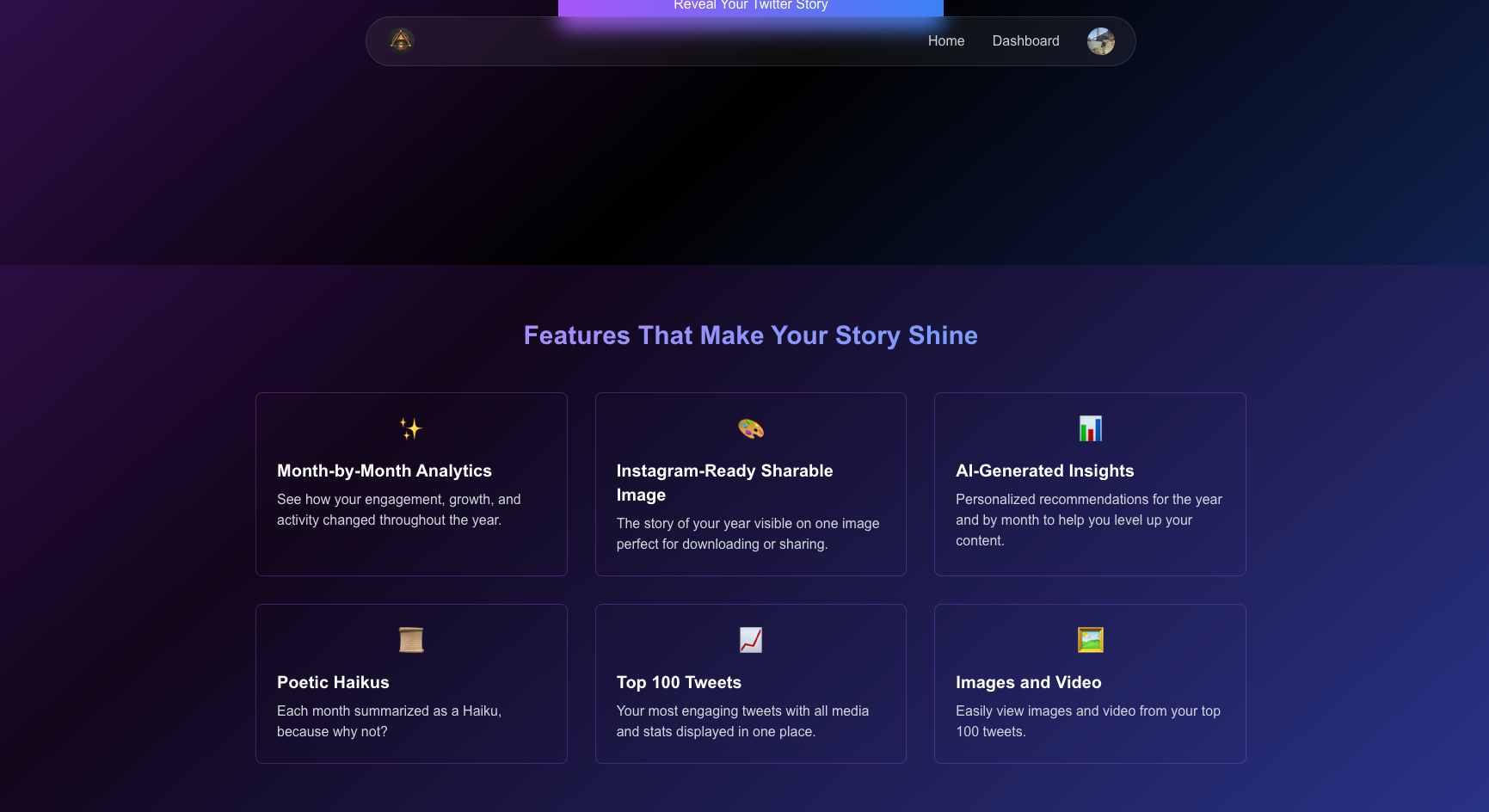Select the Instagram-Ready Sharable Image heading

tap(725, 483)
